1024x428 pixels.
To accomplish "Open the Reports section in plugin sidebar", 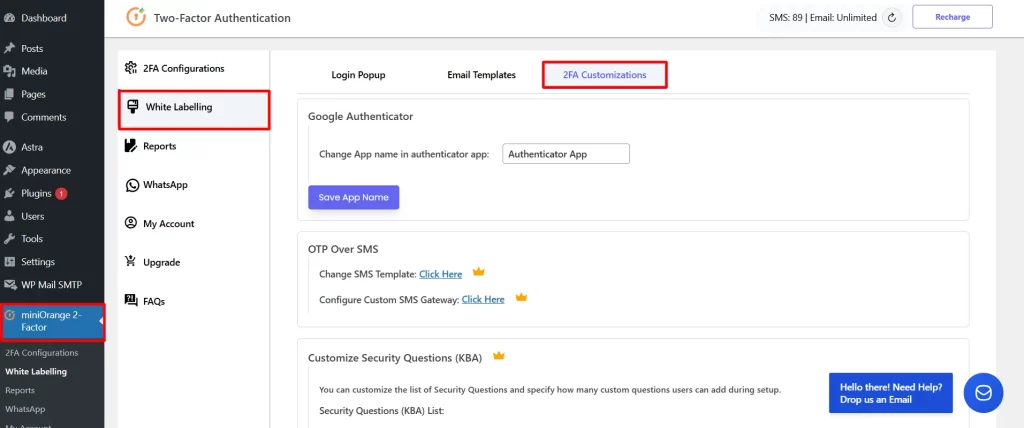I will (160, 146).
